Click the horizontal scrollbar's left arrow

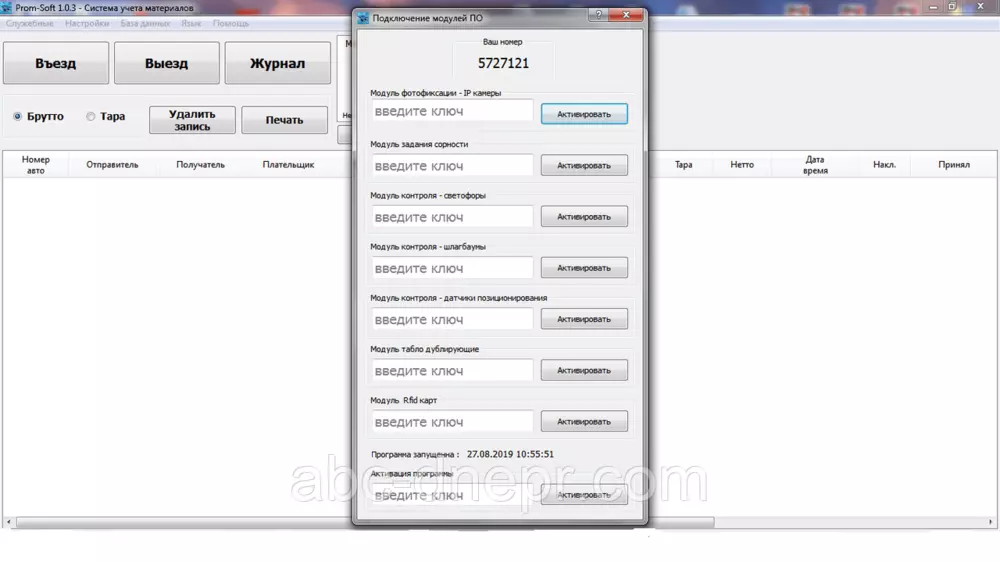point(9,523)
